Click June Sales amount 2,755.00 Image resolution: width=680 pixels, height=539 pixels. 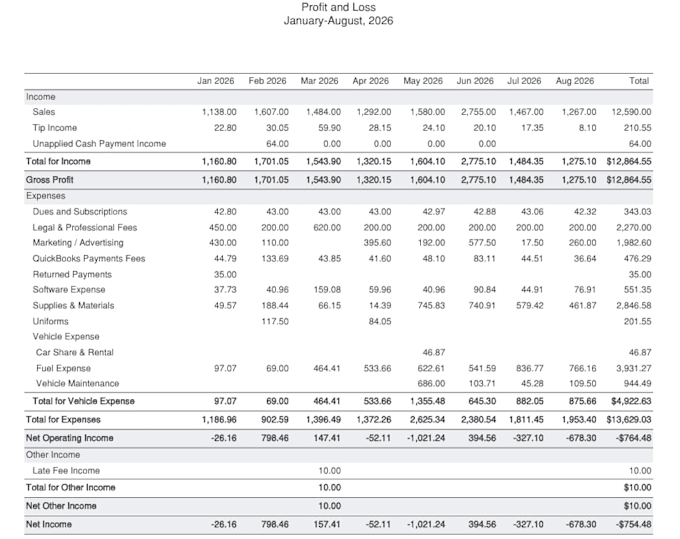478,112
